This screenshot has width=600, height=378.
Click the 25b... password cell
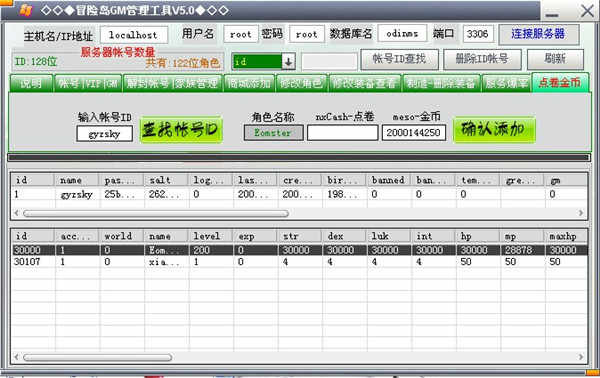click(122, 194)
